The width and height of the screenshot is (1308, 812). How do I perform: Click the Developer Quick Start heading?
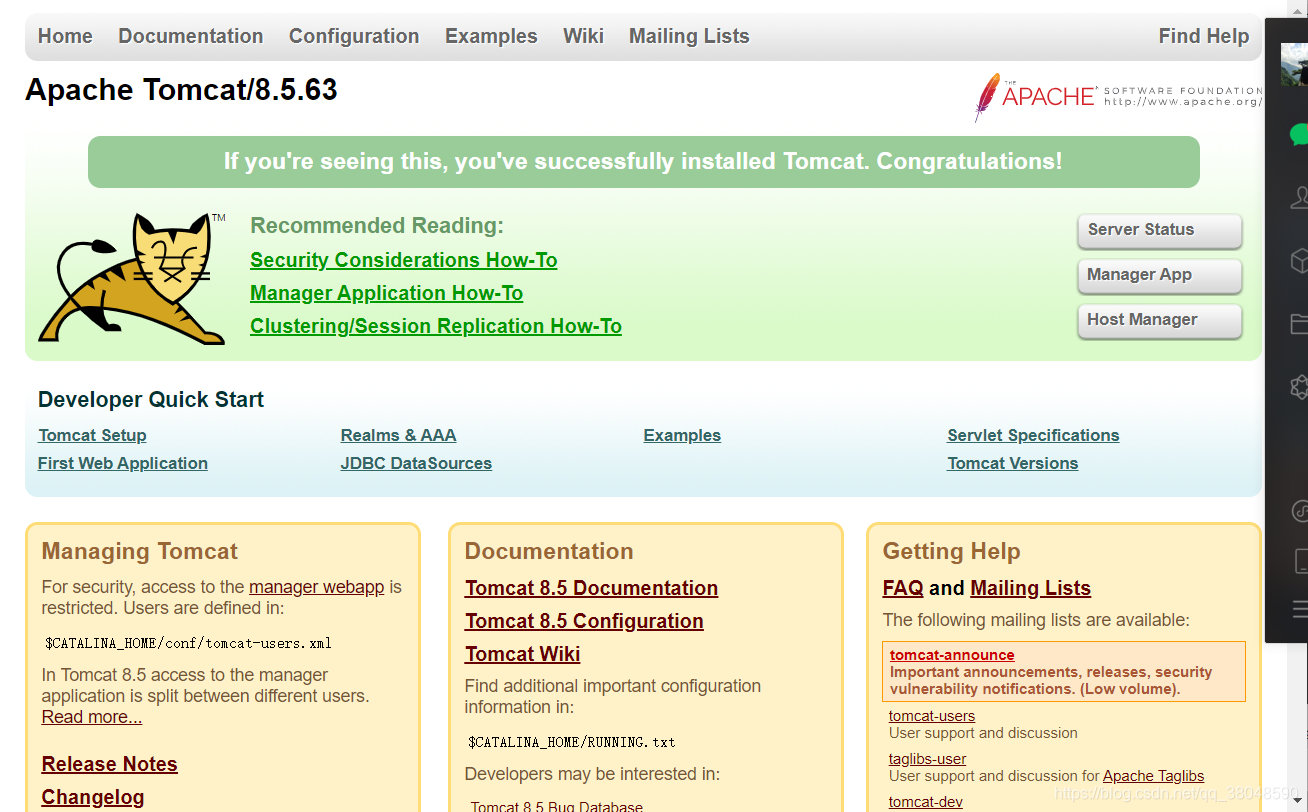[151, 400]
